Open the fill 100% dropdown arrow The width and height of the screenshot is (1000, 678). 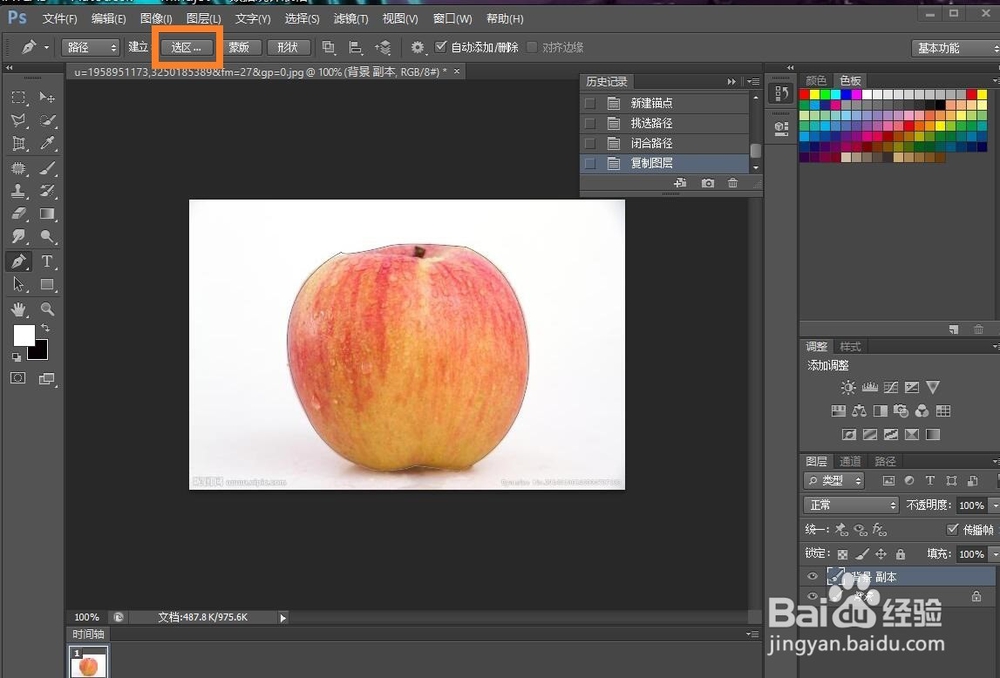click(994, 554)
